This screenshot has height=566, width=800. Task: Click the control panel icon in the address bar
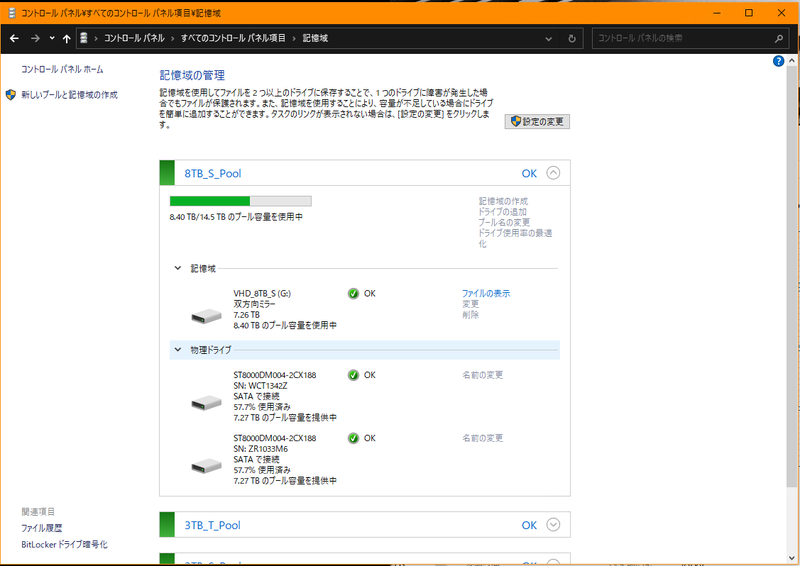[85, 38]
